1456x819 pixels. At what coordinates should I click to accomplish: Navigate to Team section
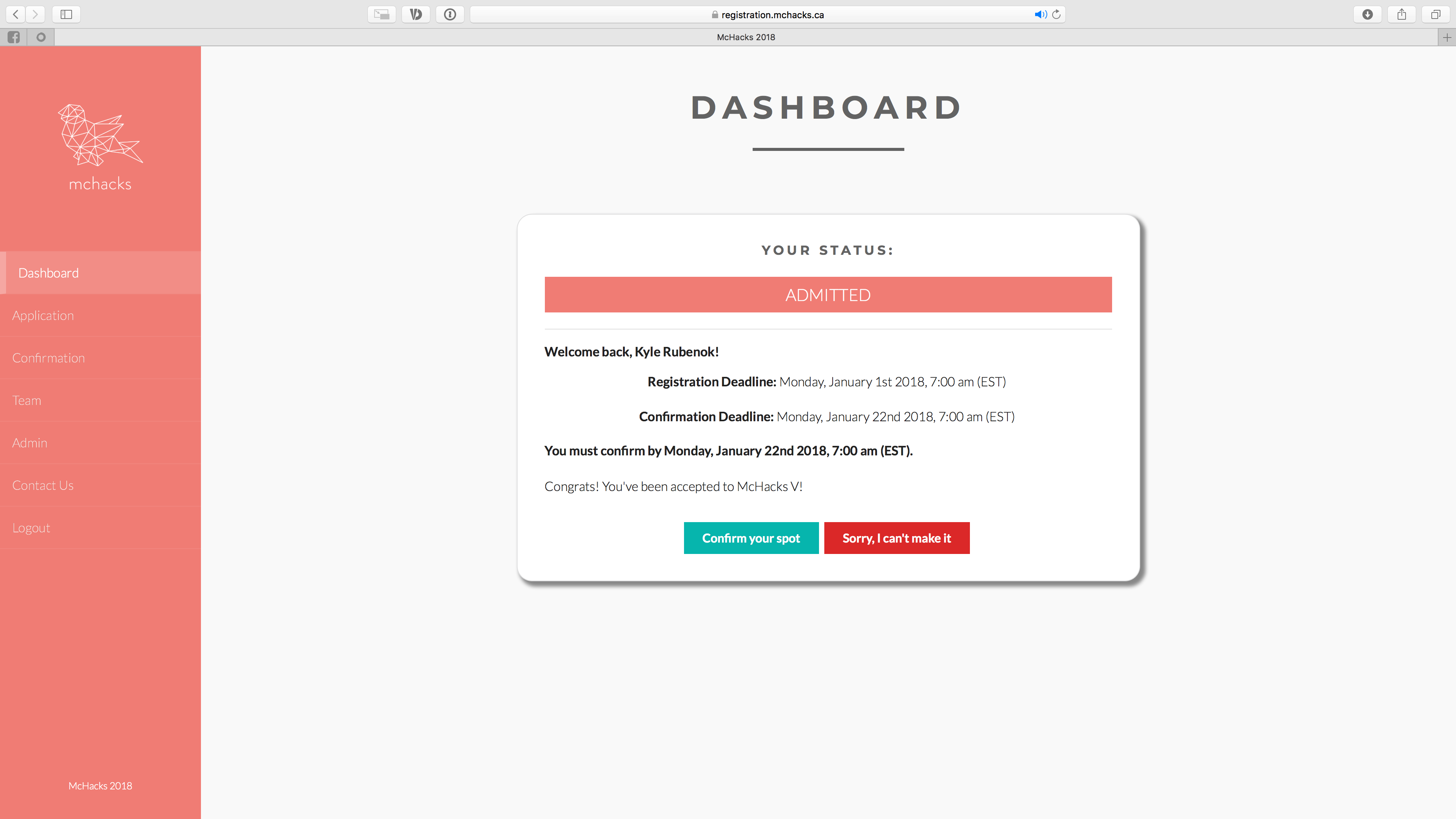[26, 400]
